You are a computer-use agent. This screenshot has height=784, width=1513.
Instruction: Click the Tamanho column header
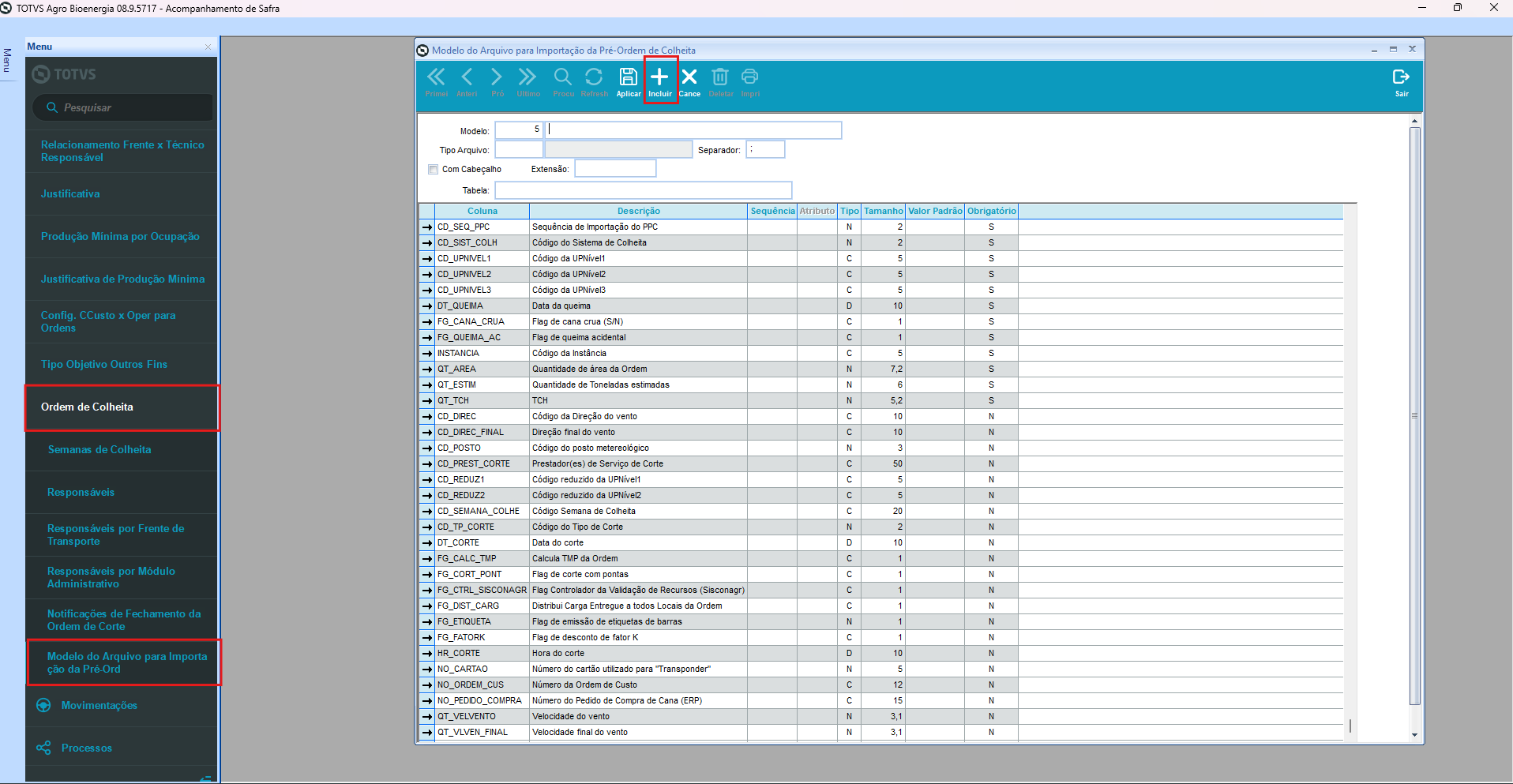(x=883, y=211)
